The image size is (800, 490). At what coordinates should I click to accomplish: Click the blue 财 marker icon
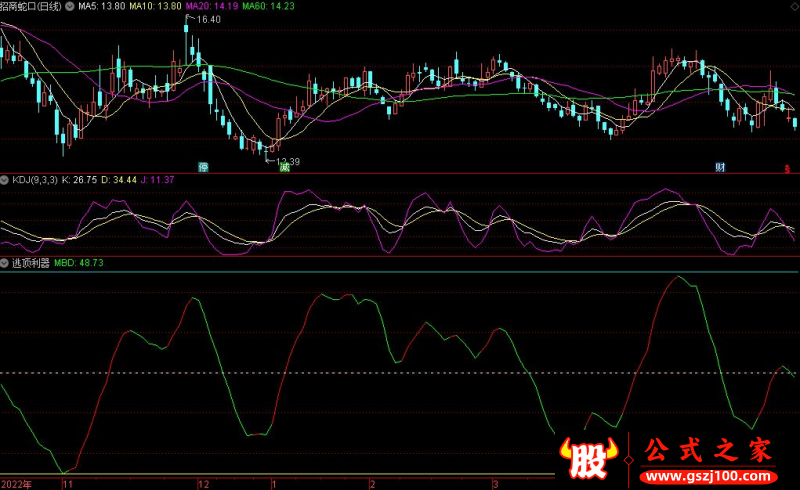tap(719, 166)
